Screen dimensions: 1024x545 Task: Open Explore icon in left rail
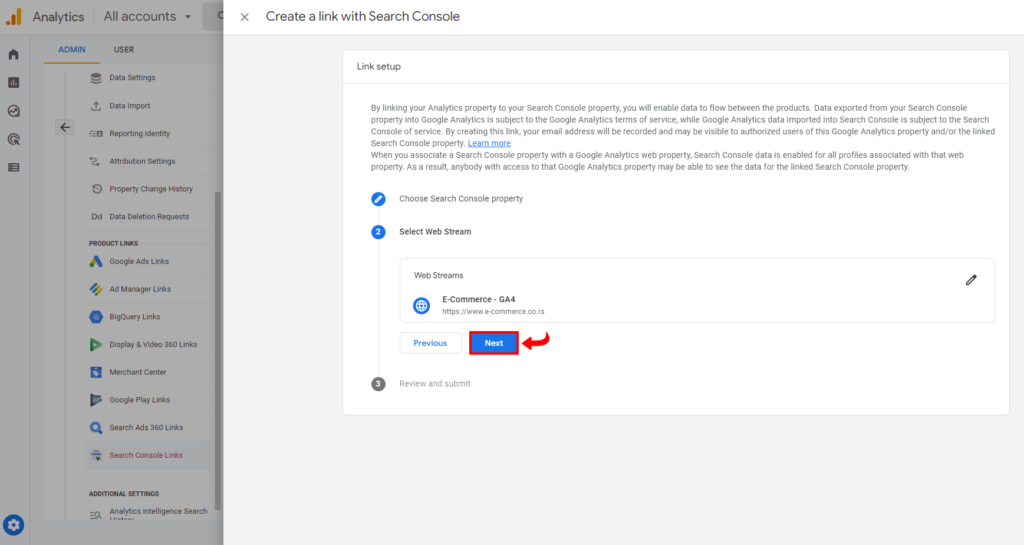coord(13,111)
